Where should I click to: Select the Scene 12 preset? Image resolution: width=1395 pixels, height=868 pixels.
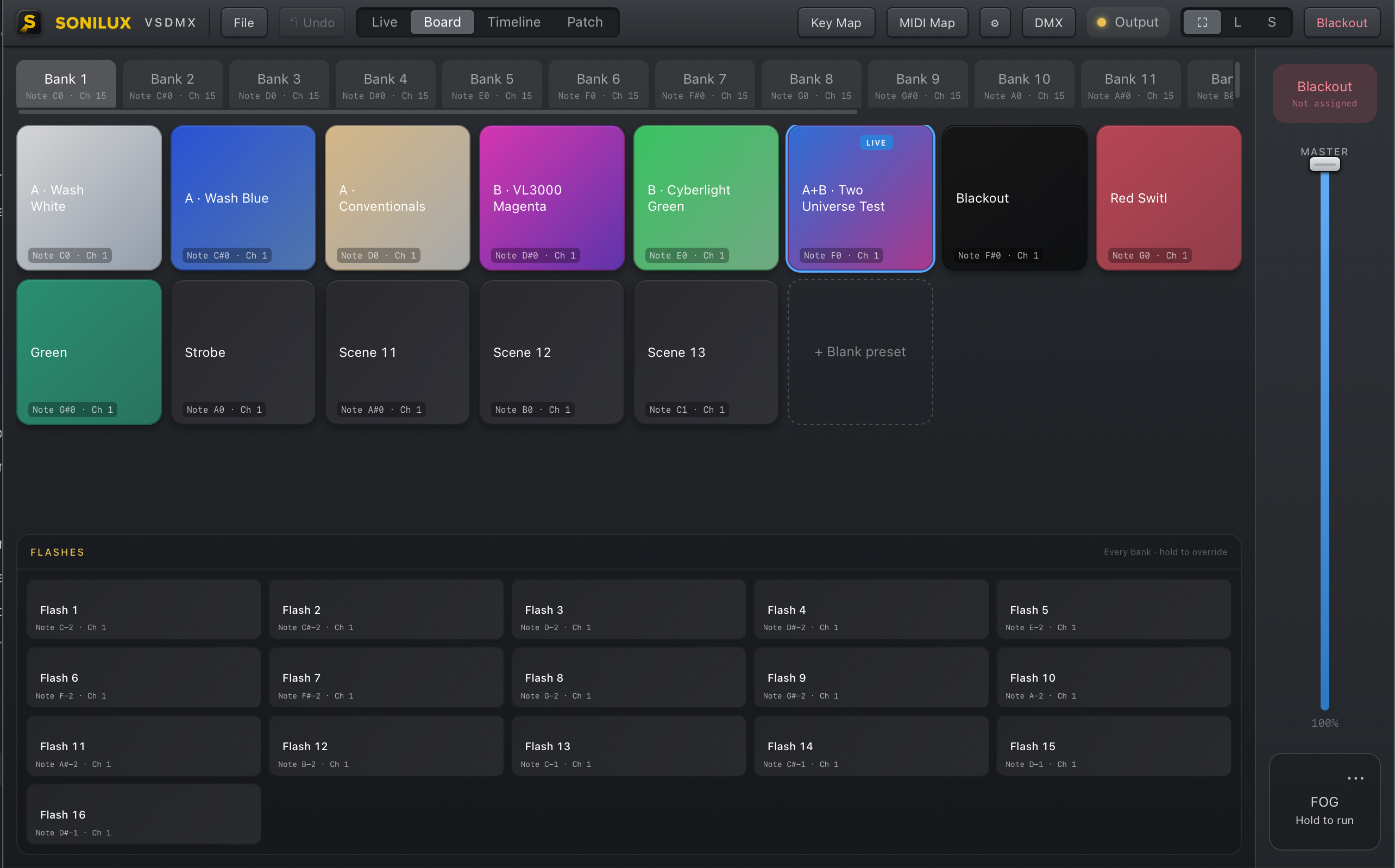pyautogui.click(x=552, y=353)
